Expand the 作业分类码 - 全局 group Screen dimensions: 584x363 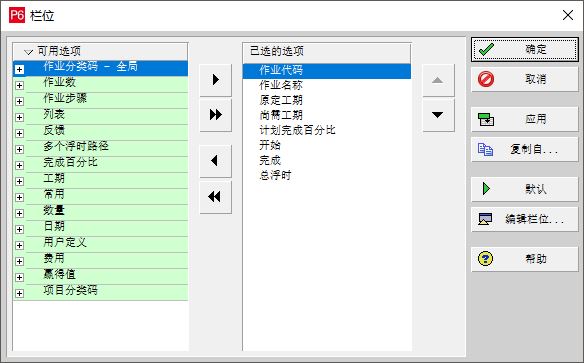coord(19,69)
